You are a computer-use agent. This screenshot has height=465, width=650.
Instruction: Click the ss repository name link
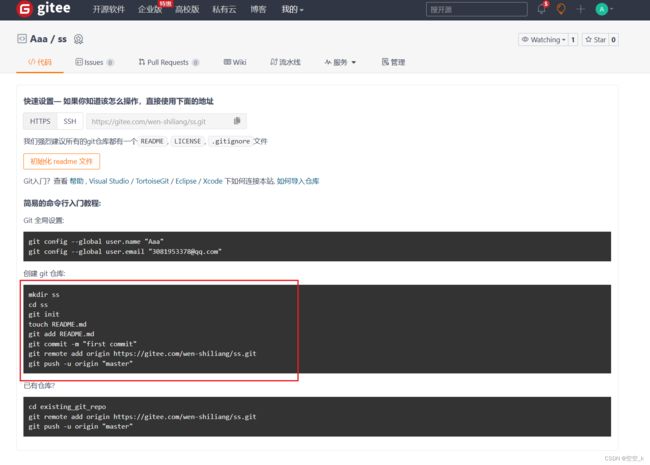(62, 39)
